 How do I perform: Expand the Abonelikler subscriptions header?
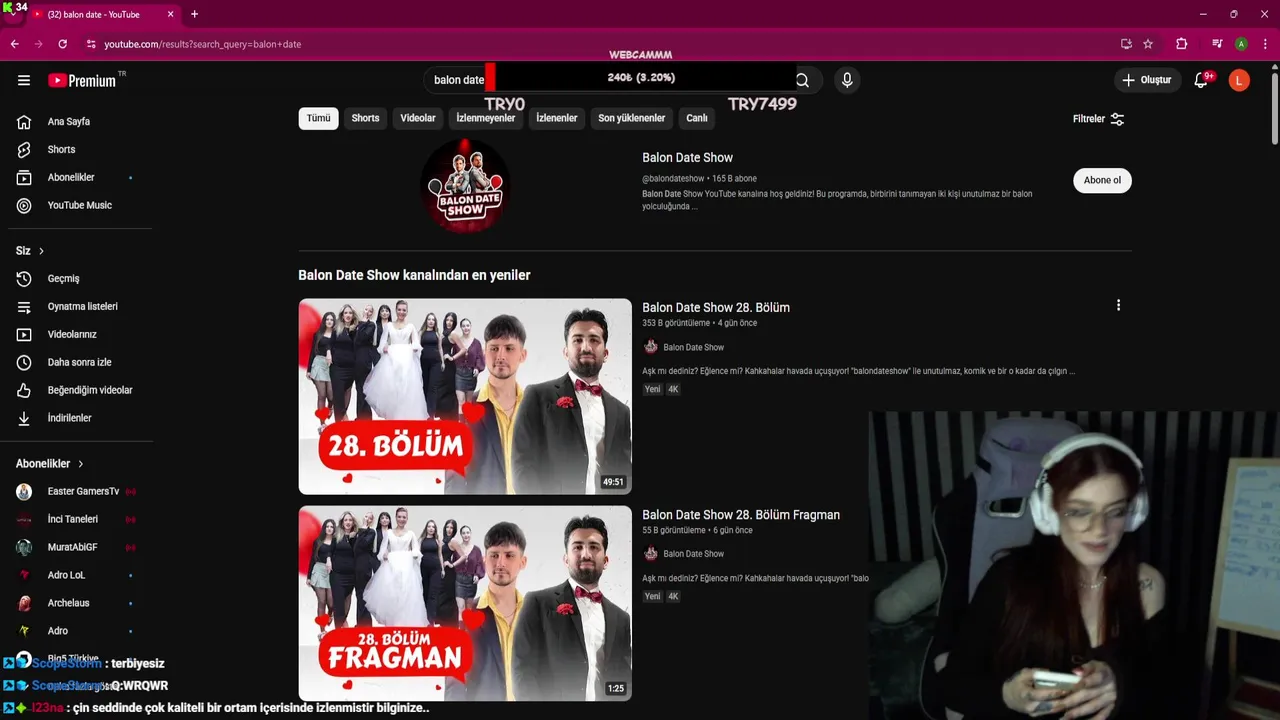pyautogui.click(x=50, y=464)
